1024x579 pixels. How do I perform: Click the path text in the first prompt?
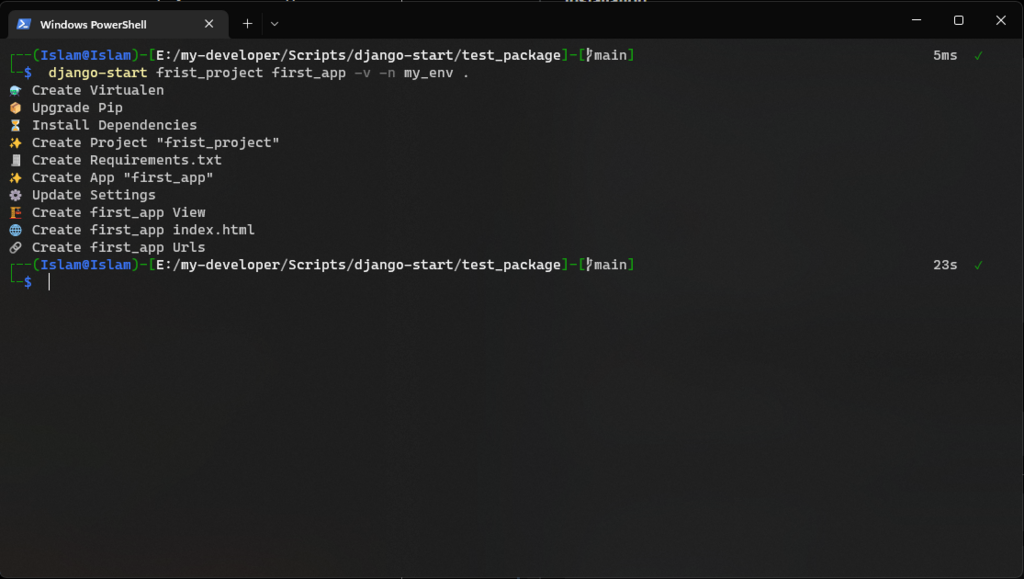pos(358,55)
